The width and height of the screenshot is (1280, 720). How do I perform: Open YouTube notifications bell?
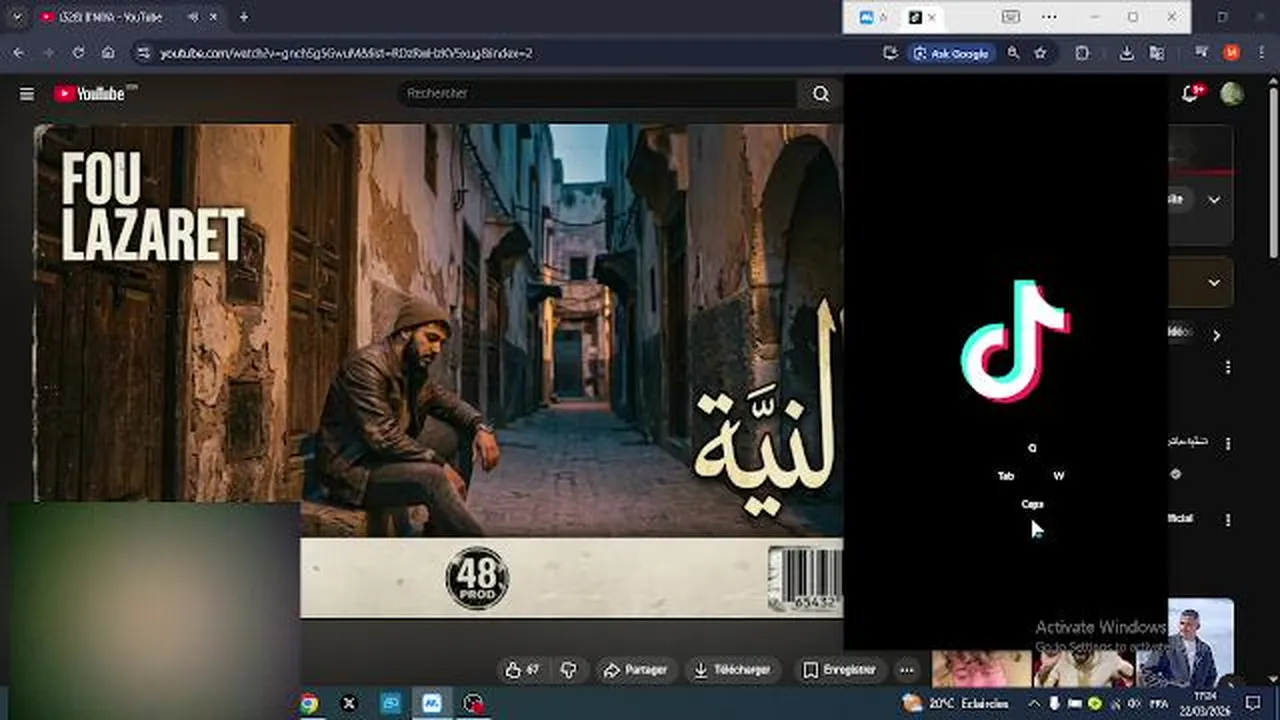point(1190,93)
